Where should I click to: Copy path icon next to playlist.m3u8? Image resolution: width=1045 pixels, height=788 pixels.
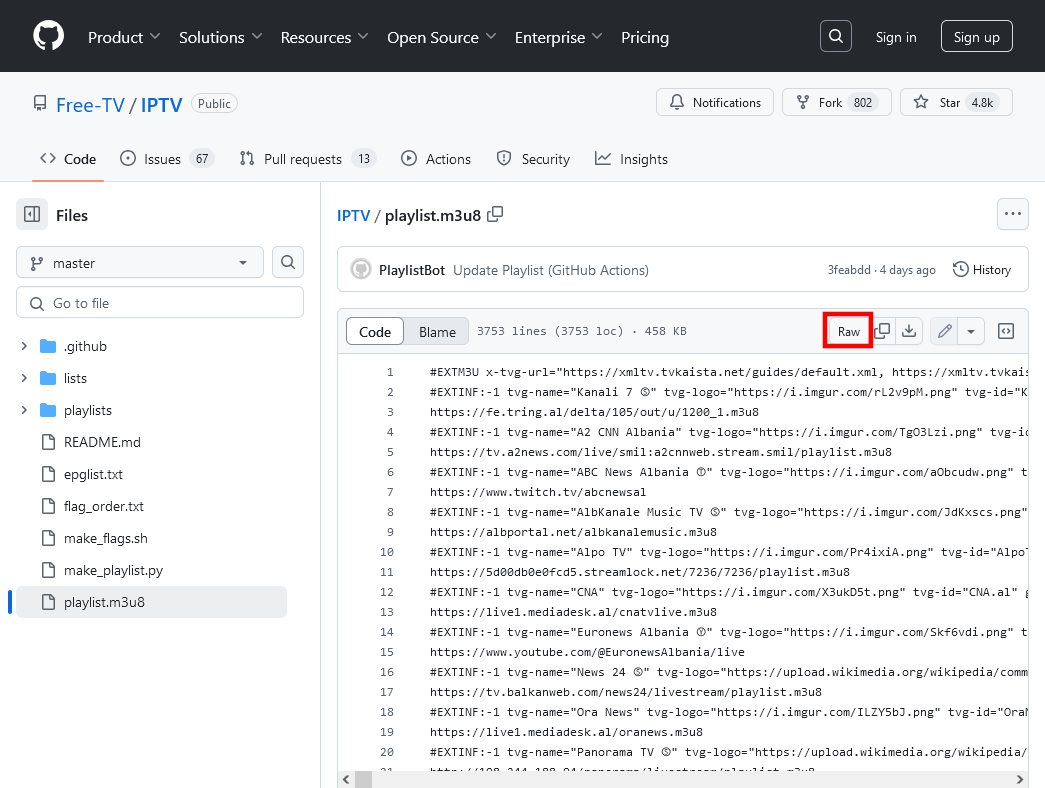click(x=495, y=215)
